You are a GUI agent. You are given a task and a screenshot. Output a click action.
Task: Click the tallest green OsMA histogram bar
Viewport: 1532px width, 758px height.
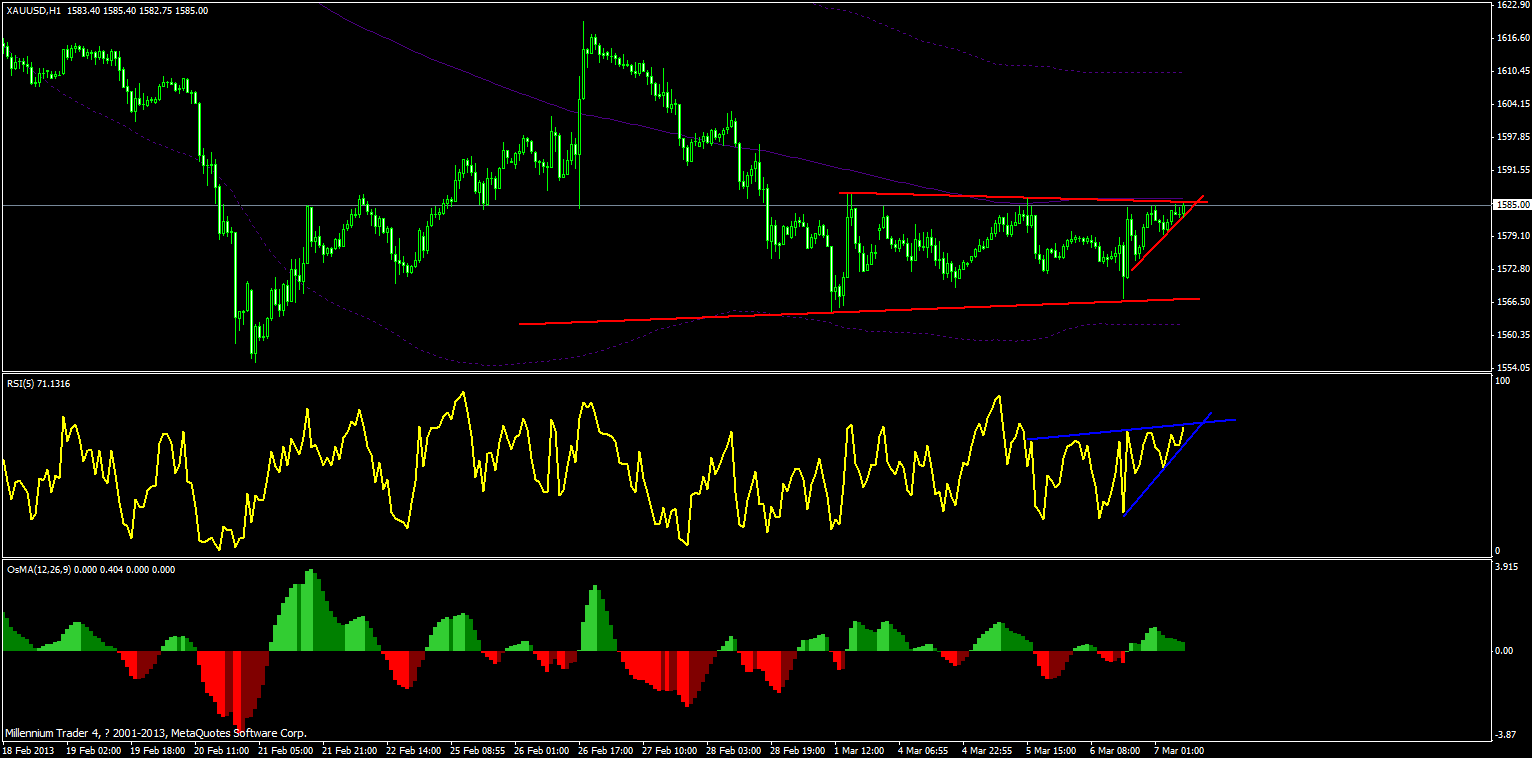311,610
